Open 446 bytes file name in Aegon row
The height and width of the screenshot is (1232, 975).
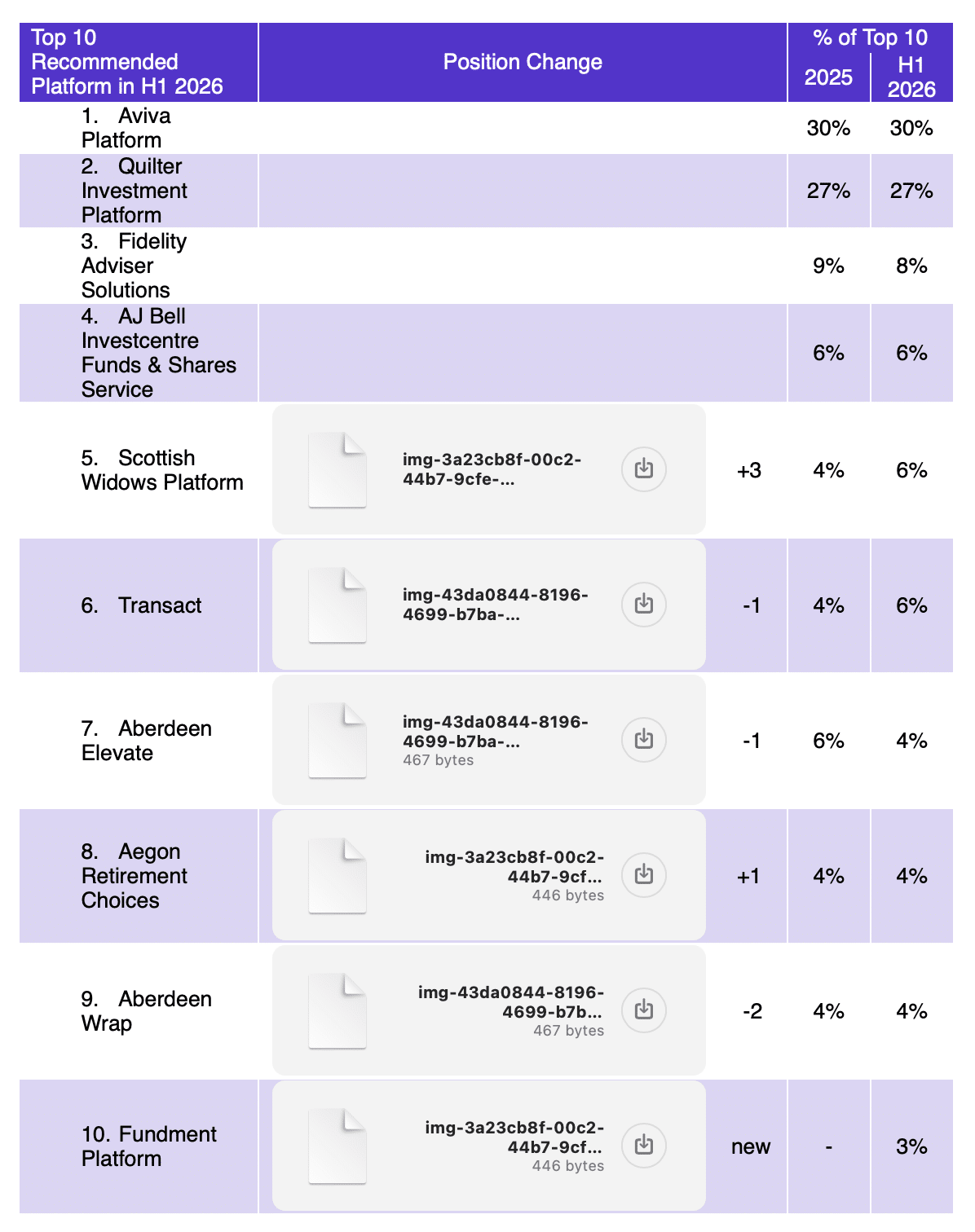[x=514, y=867]
